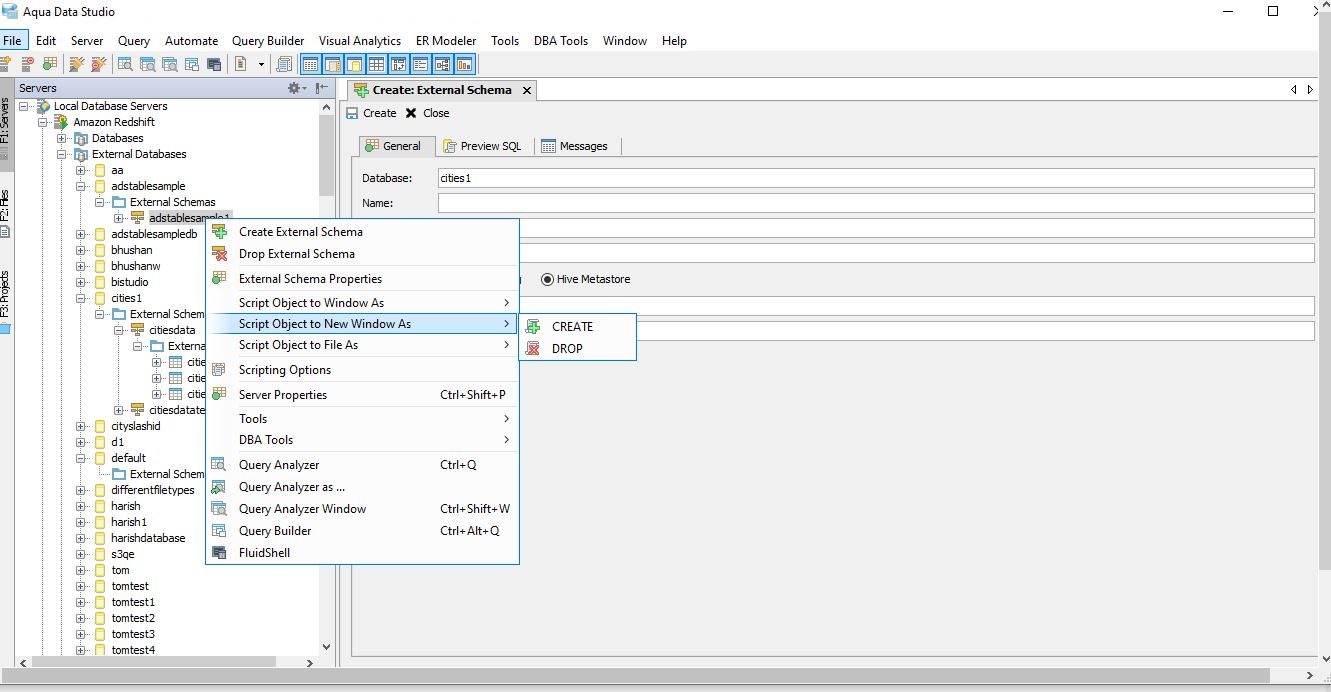The height and width of the screenshot is (692, 1331).
Task: Click the External Databases folder icon
Action: click(x=81, y=154)
